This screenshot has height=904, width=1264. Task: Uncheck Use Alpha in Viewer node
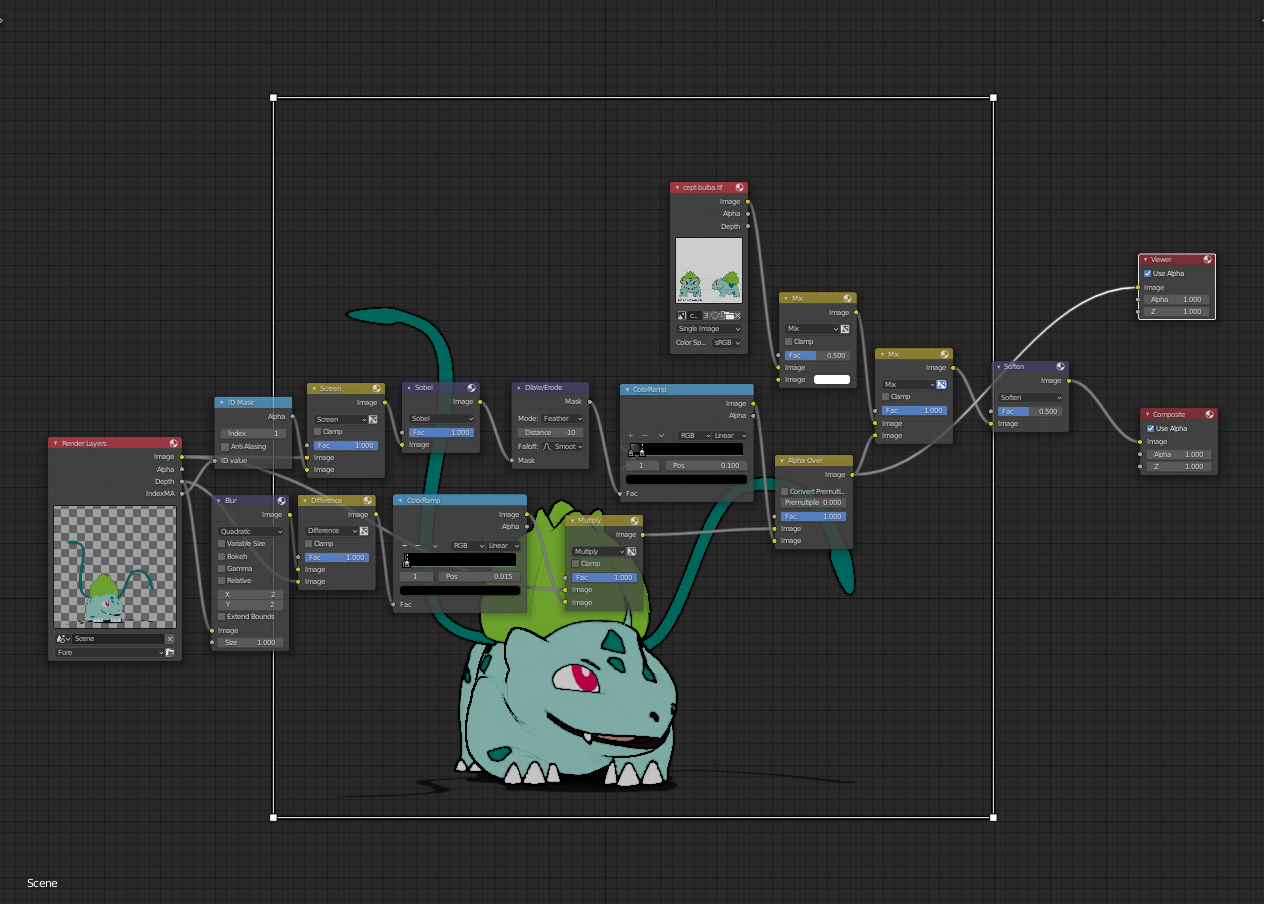(x=1148, y=273)
